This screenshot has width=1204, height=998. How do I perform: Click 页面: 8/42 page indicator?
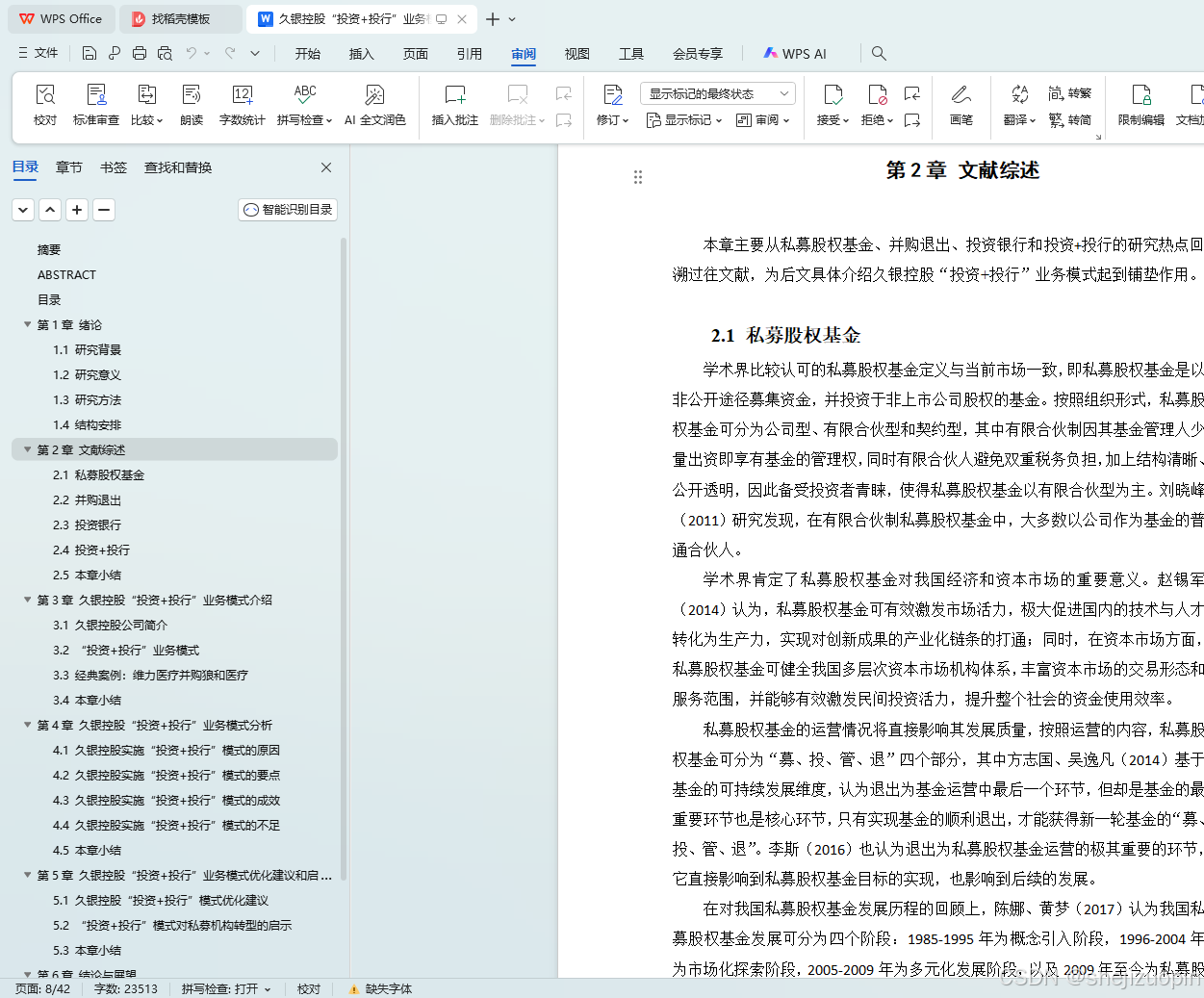[x=43, y=988]
